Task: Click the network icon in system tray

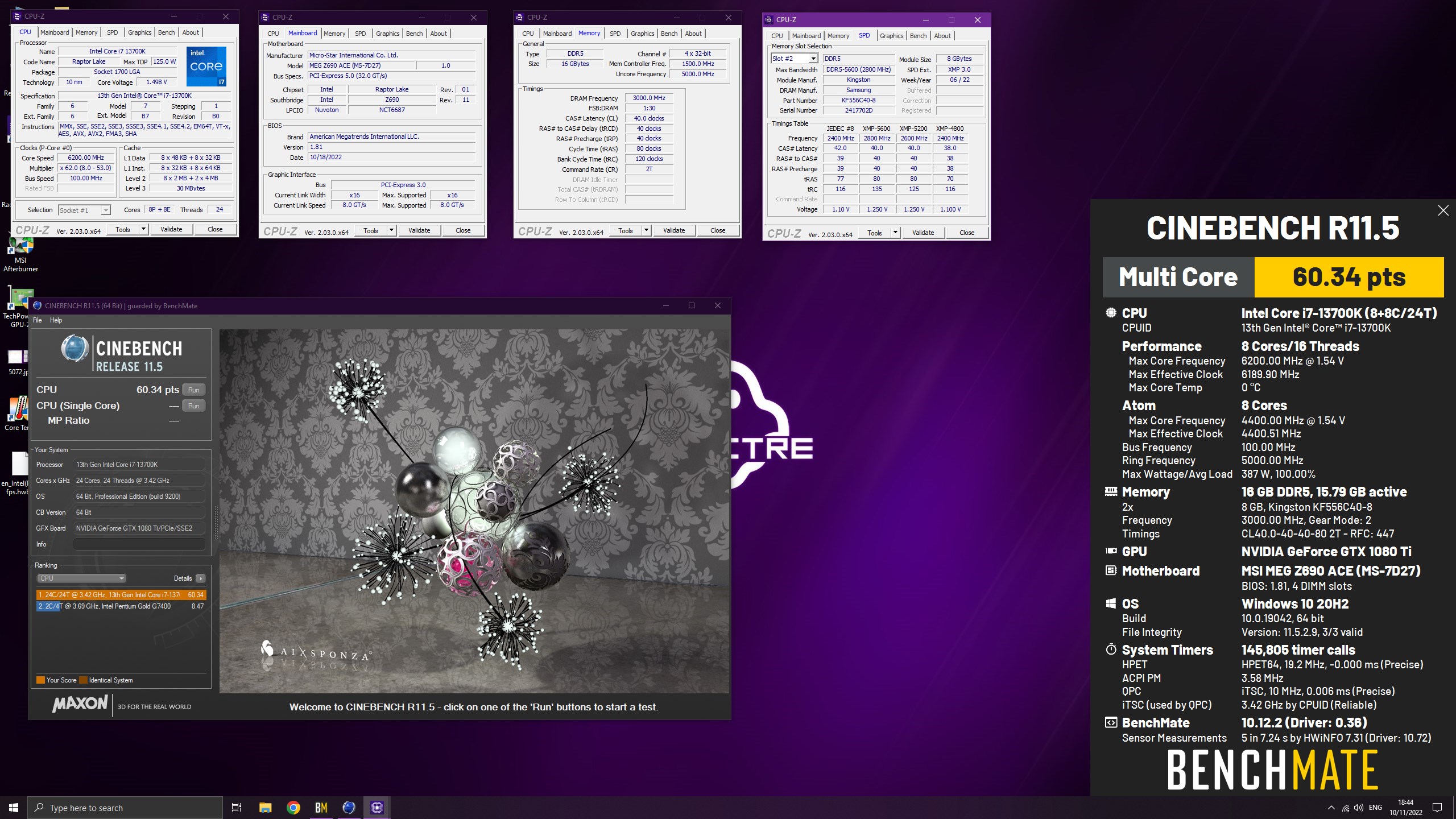Action: tap(1346, 808)
